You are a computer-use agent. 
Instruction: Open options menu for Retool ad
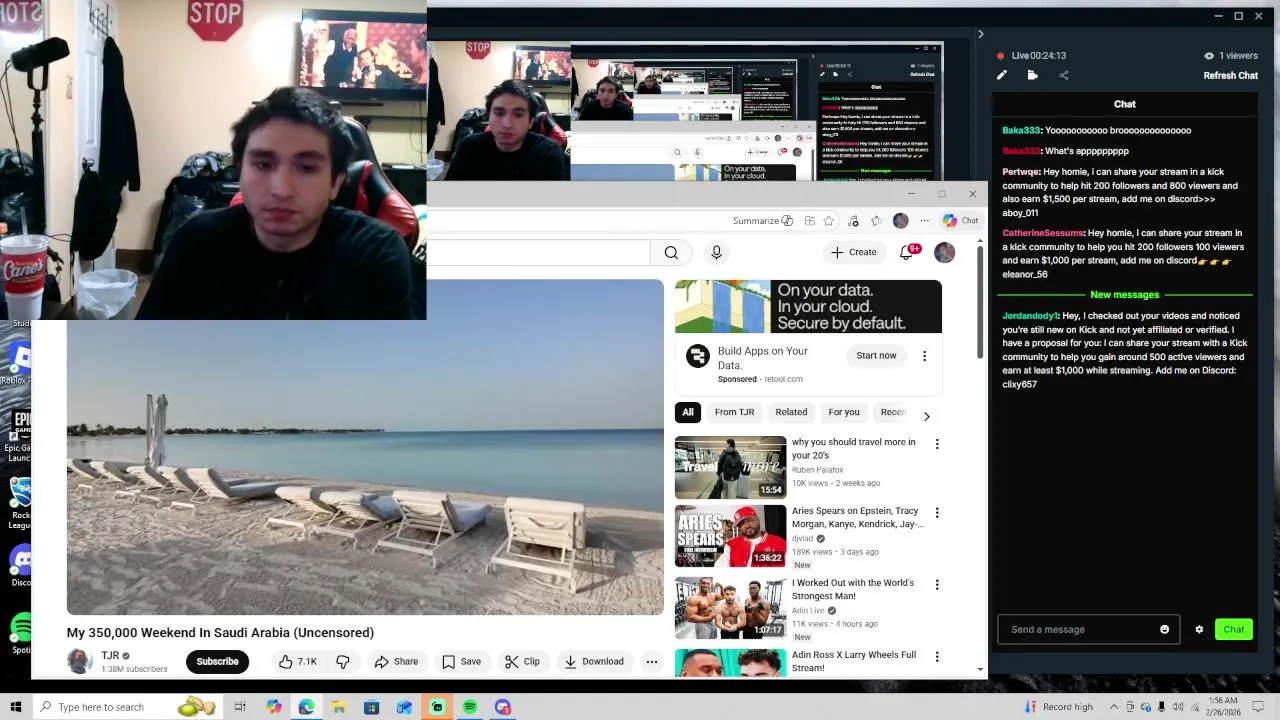click(924, 356)
